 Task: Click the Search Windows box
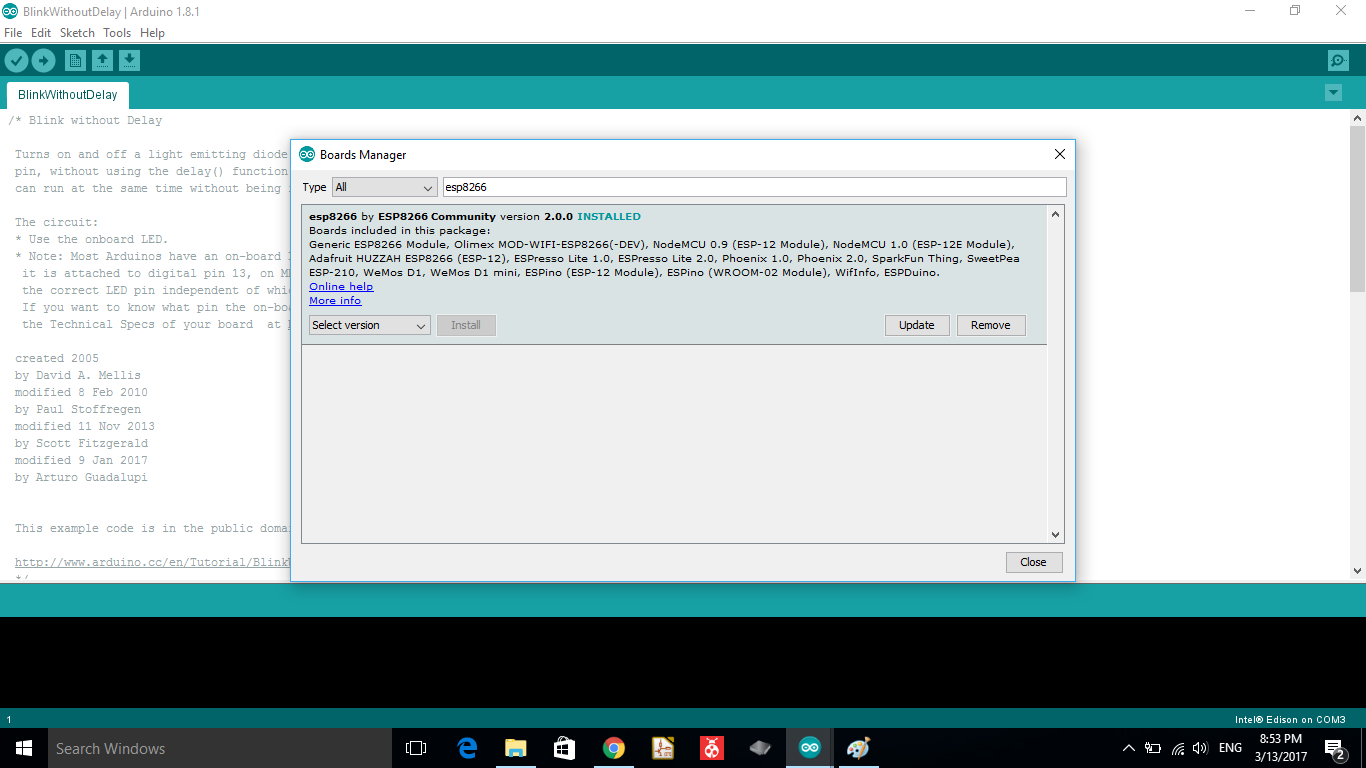point(219,748)
